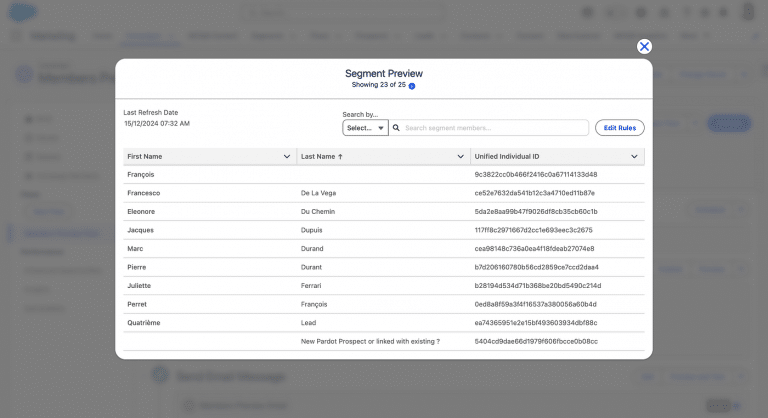Click the François last name cell

pyautogui.click(x=314, y=304)
